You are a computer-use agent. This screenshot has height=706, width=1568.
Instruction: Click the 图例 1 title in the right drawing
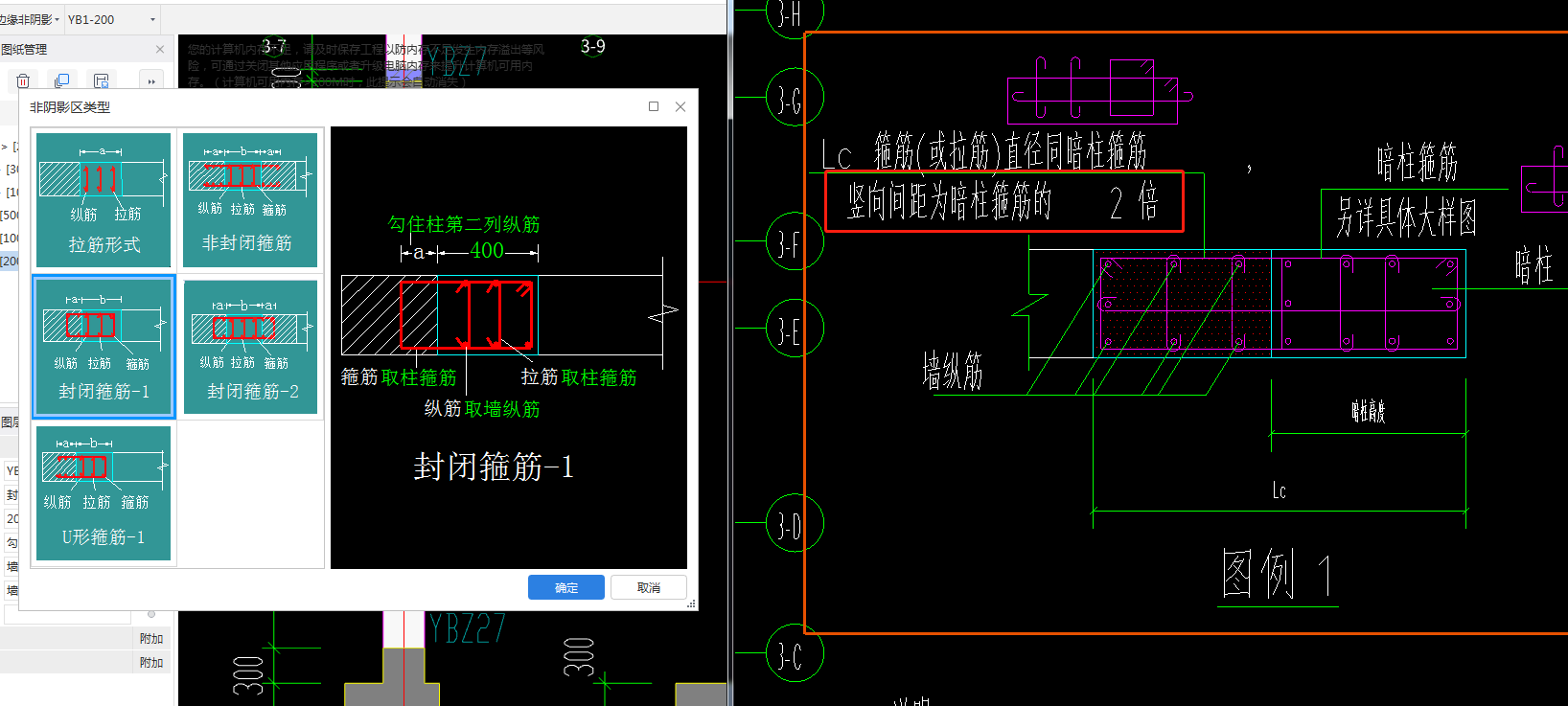coord(1278,575)
